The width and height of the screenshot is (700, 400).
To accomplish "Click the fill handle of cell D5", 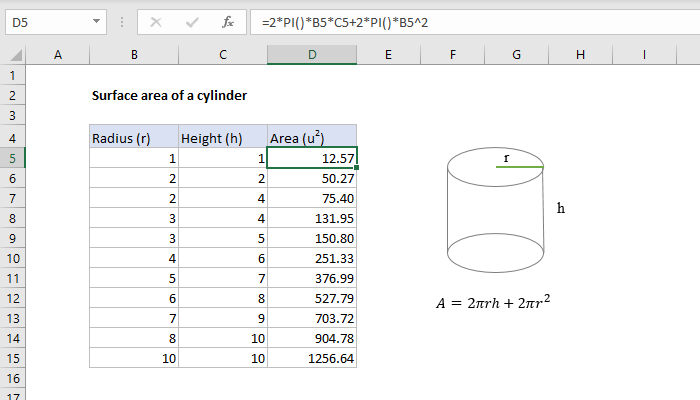I will (356, 167).
